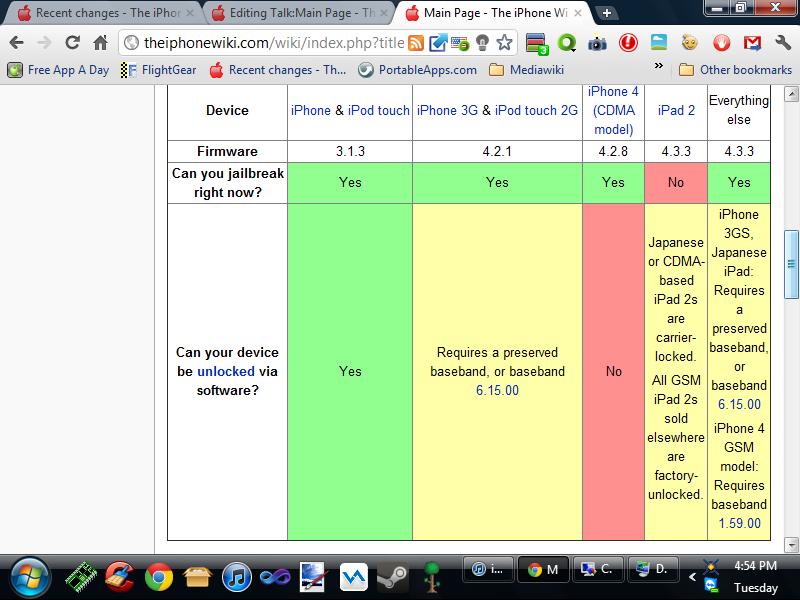Open the 1.59.00 baseband link

(x=739, y=523)
